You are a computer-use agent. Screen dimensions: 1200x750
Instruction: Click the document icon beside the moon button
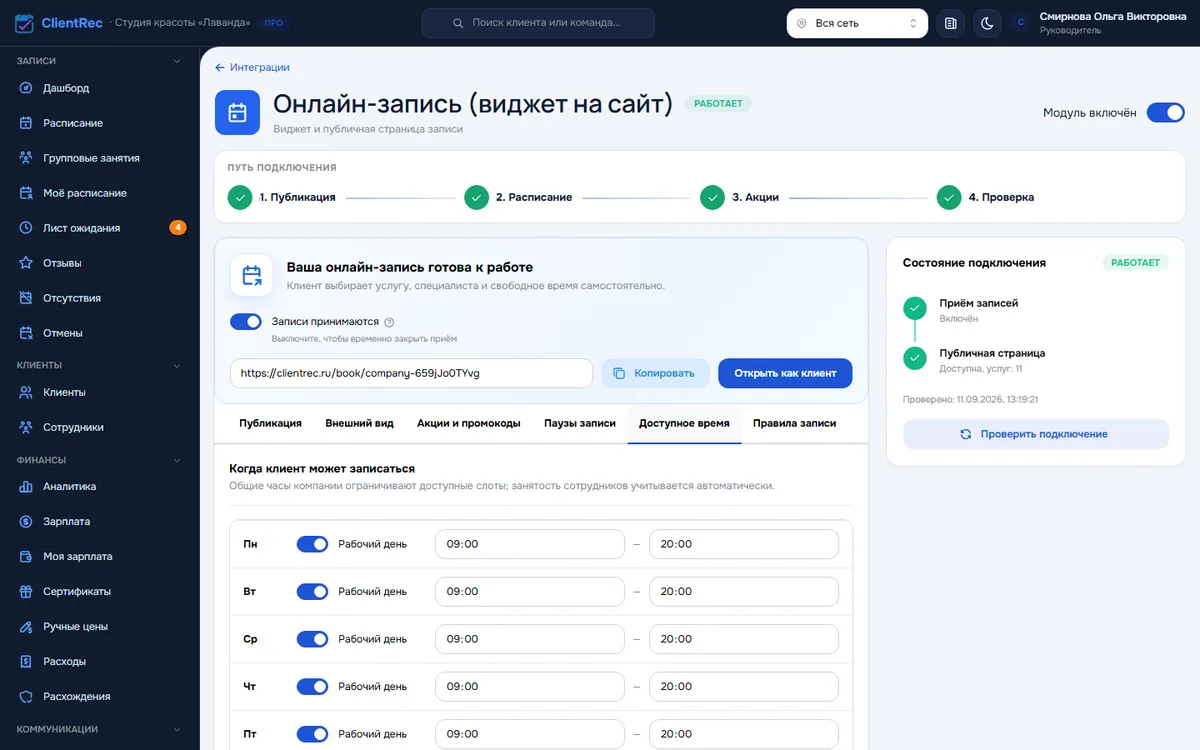[951, 23]
